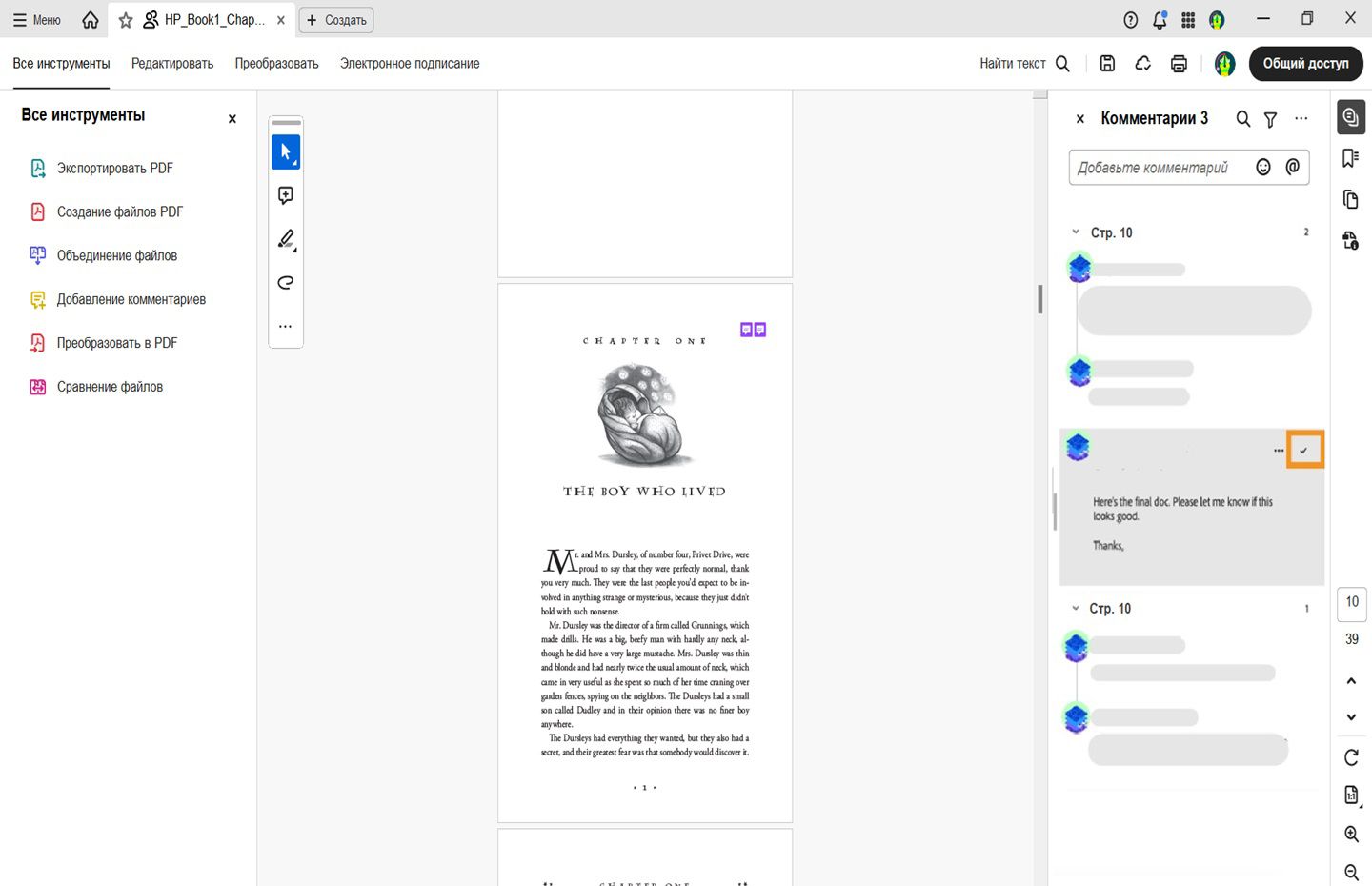Zoom out with the magnifier minus
The image size is (1372, 886).
coord(1351,872)
